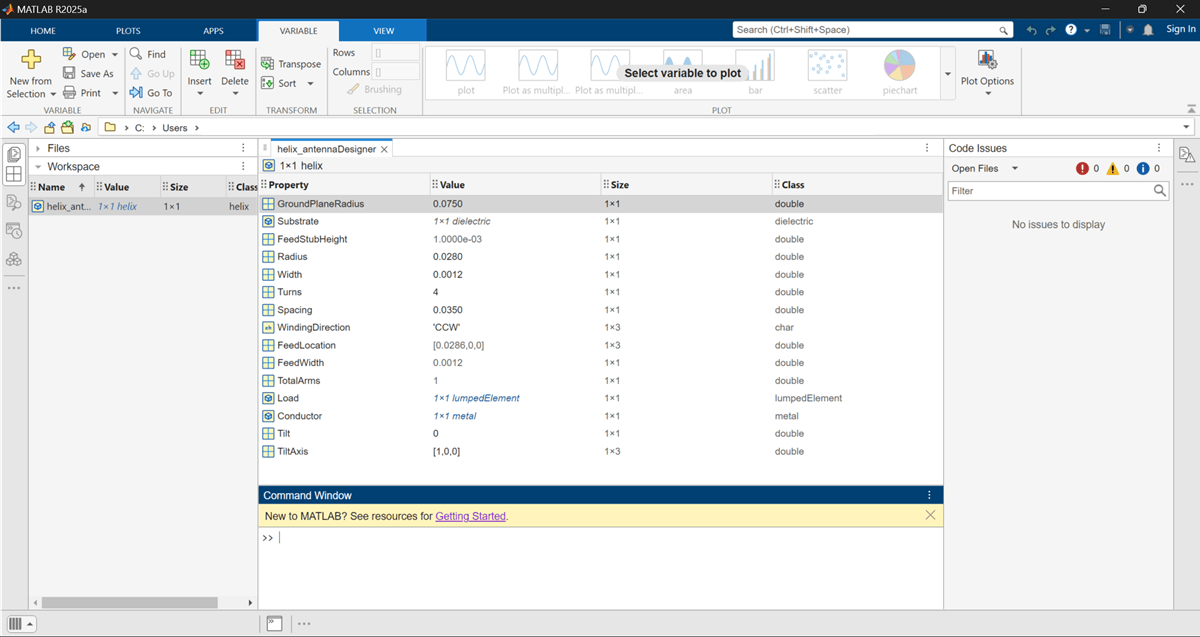The height and width of the screenshot is (637, 1200).
Task: Click the redo arrow in title toolbar
Action: 1051,30
